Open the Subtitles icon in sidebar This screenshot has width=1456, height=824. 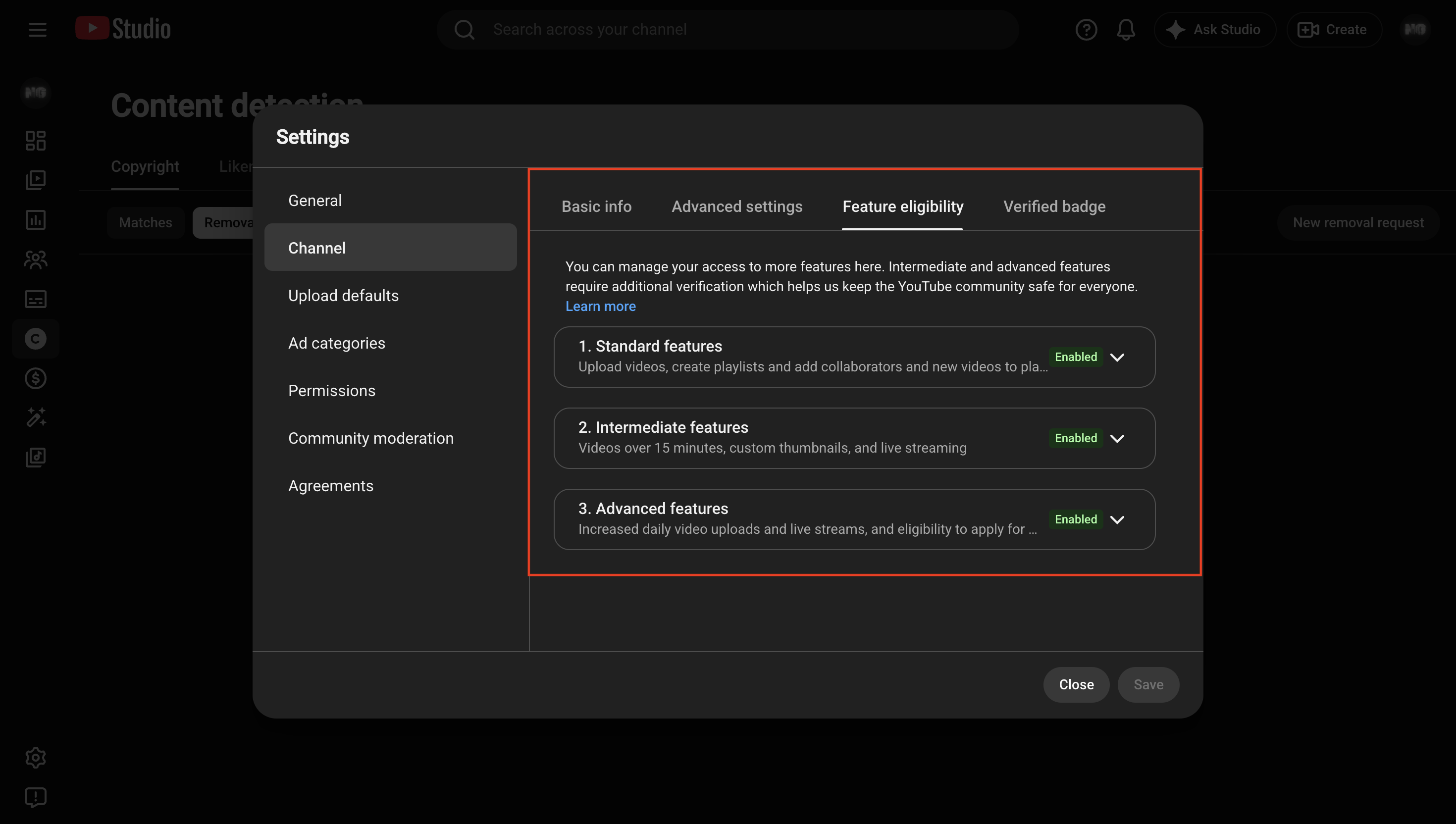pos(35,299)
